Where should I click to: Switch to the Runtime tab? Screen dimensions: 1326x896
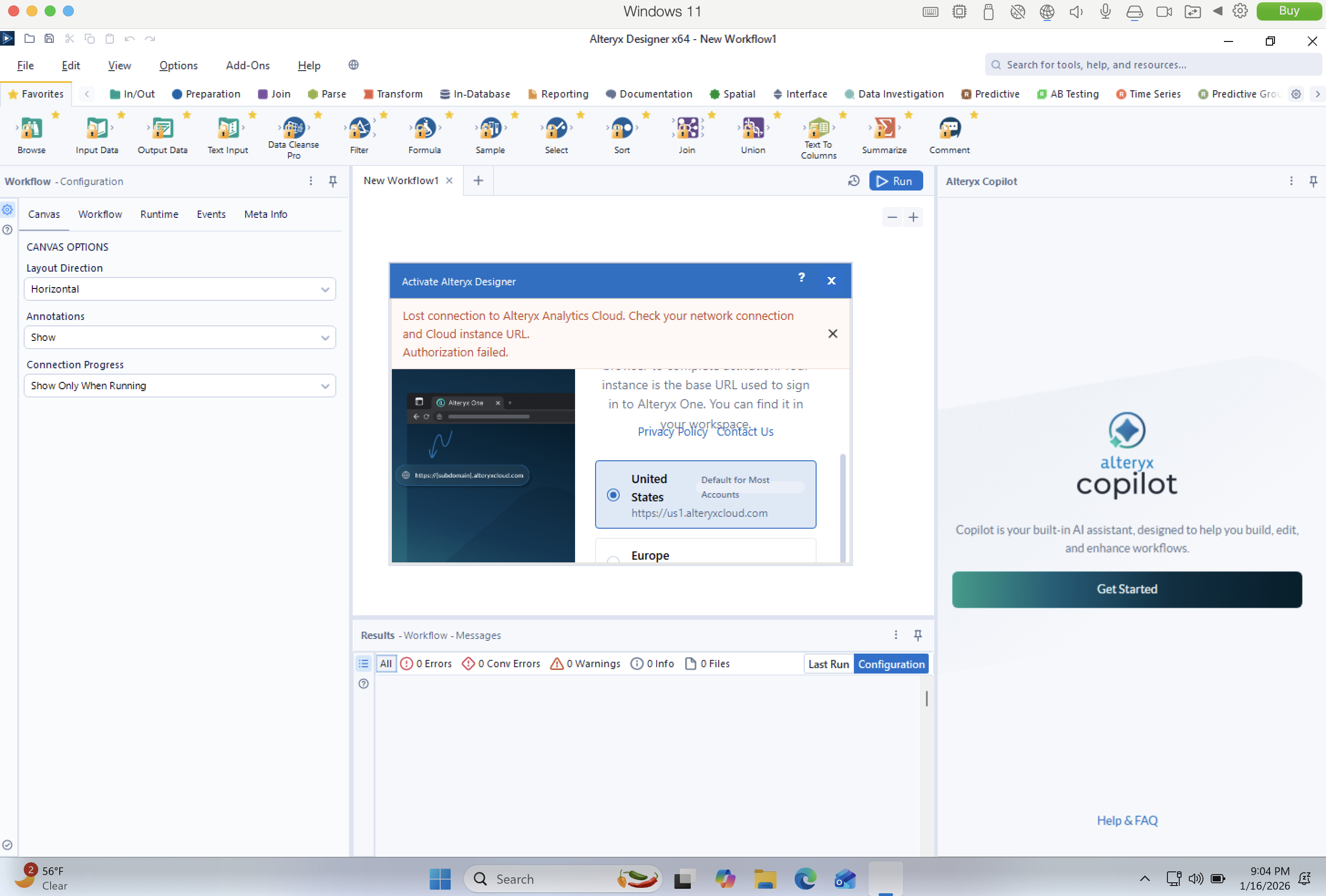pos(159,214)
